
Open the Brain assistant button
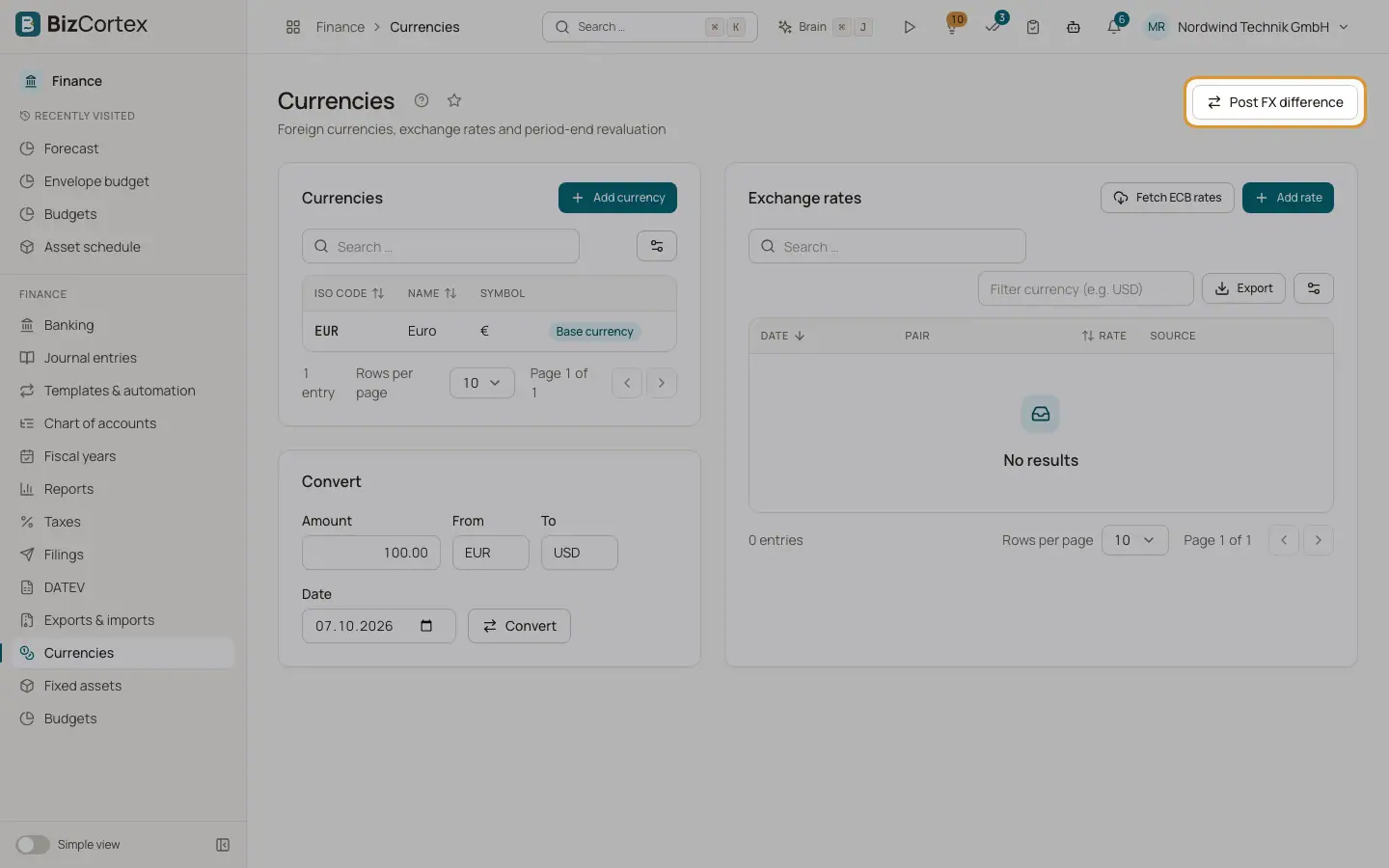coord(826,27)
